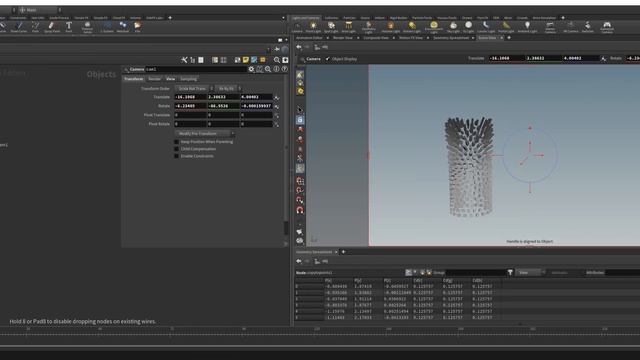Select the Environment Light shelf tool
This screenshot has width=640, height=360.
[433, 27]
